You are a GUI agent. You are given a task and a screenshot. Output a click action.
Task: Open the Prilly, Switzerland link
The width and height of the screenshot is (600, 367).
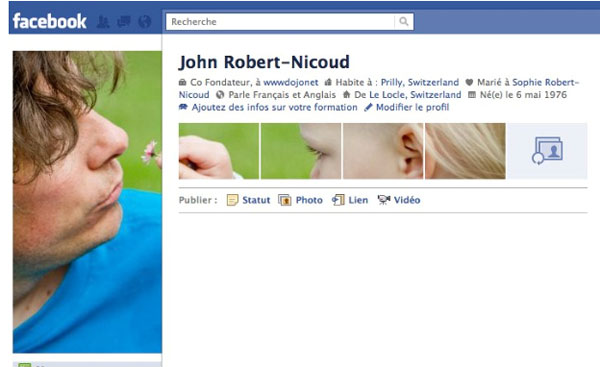420,82
